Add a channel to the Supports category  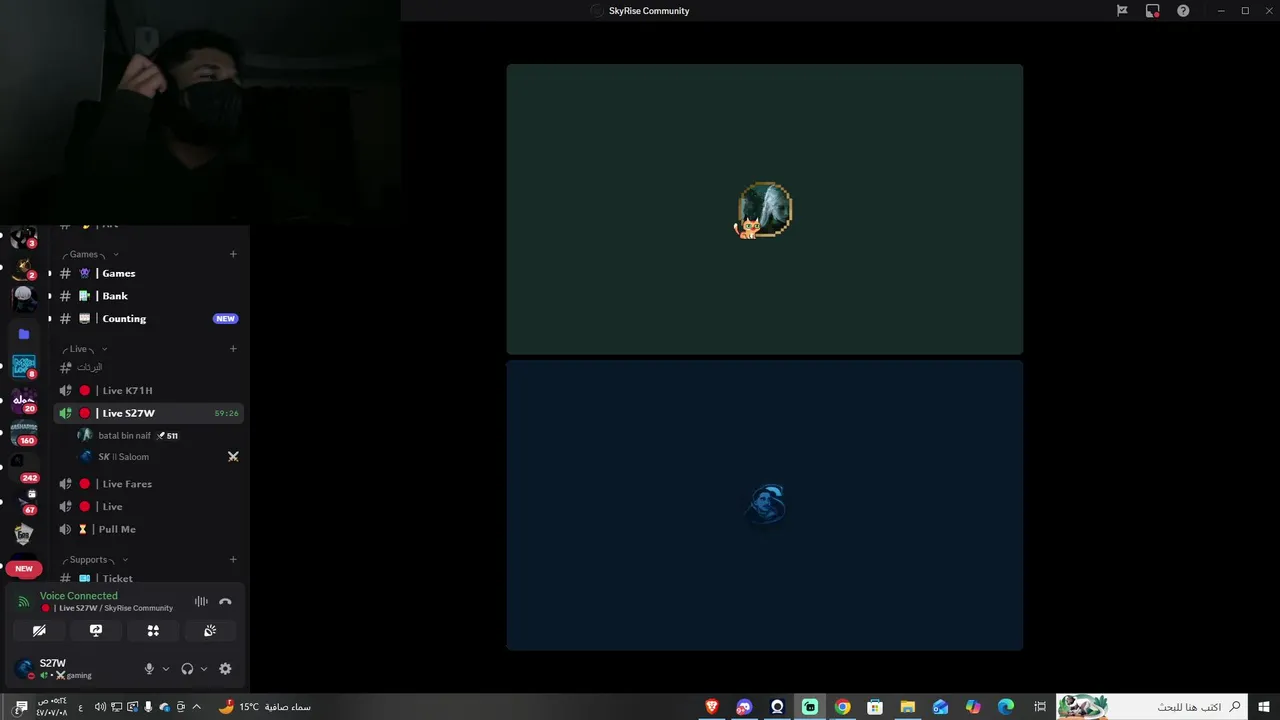pos(233,560)
